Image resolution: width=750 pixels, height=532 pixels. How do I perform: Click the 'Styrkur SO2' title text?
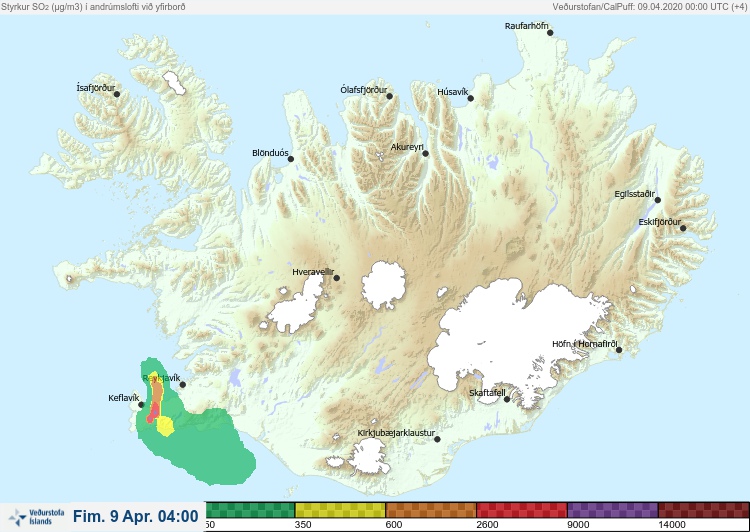click(93, 7)
